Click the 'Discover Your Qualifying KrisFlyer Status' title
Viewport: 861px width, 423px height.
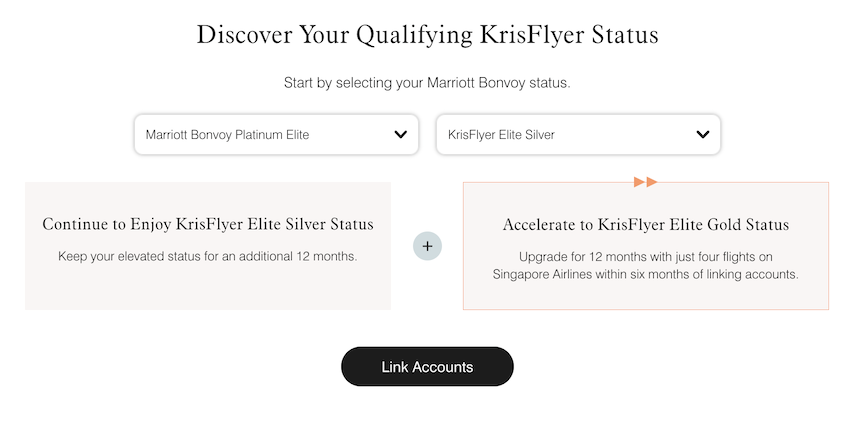[x=428, y=35]
